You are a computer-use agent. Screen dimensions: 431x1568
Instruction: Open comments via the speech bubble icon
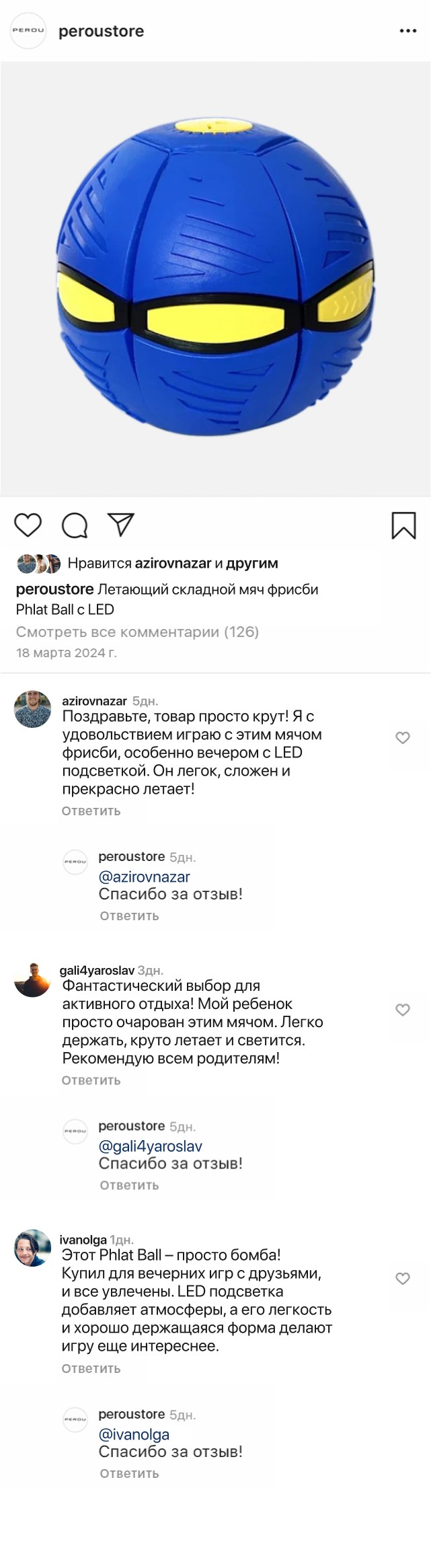75,525
